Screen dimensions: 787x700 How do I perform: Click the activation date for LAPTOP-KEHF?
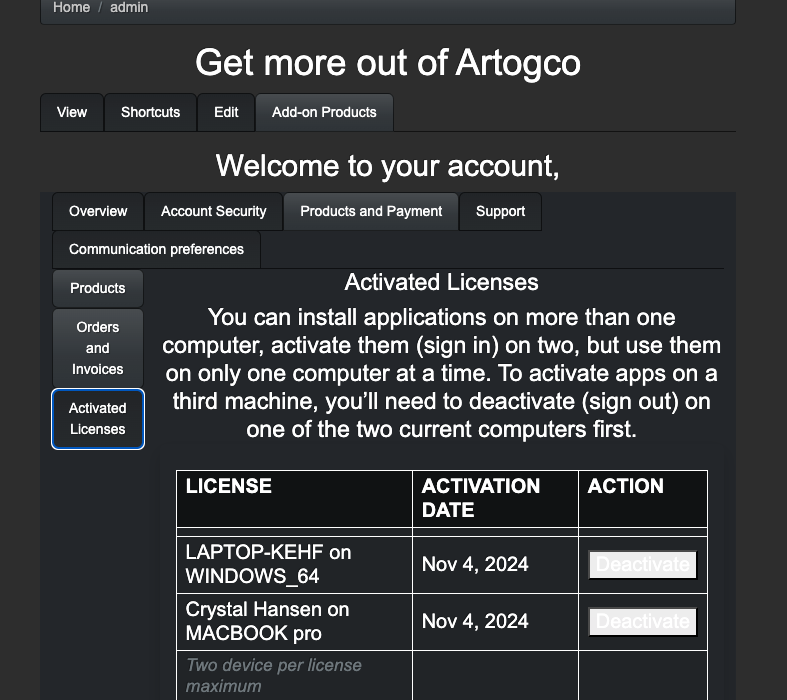click(475, 565)
